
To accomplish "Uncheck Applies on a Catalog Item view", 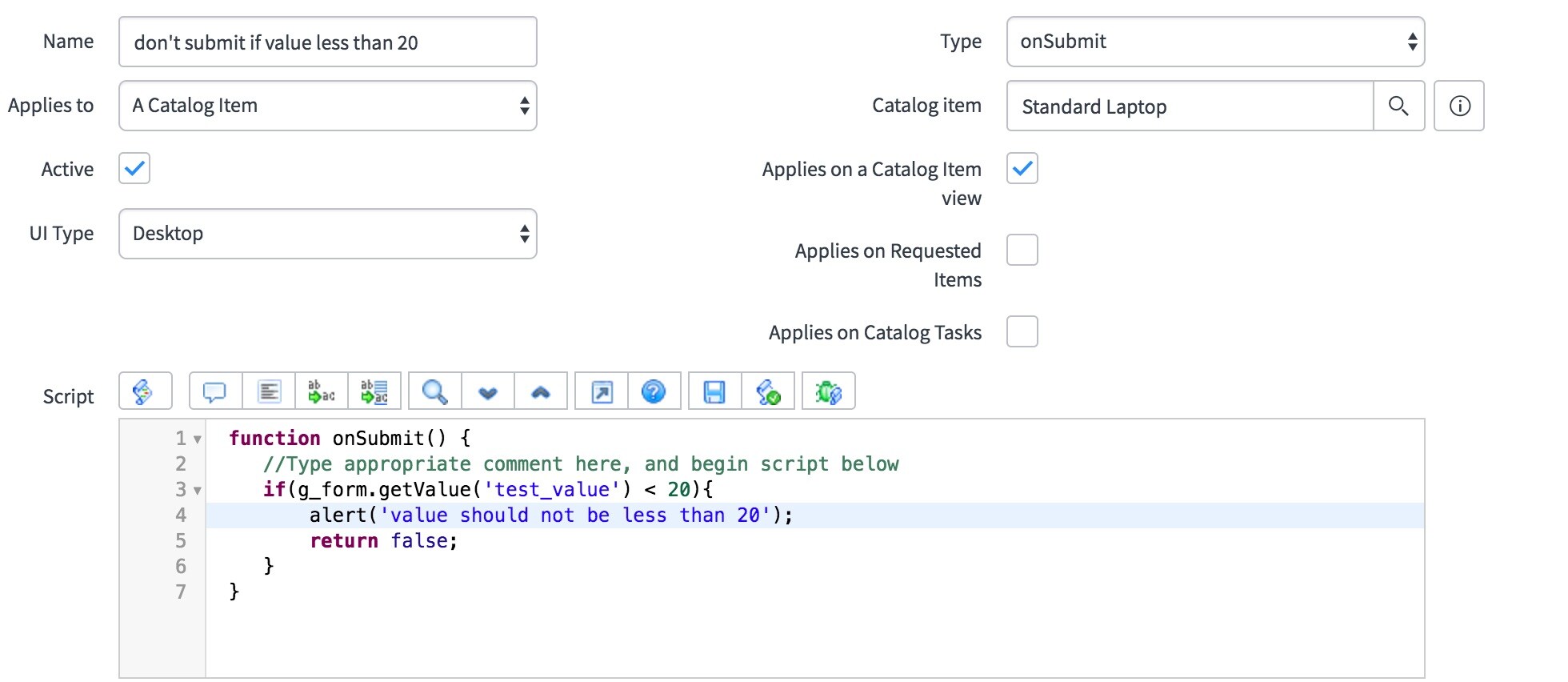I will [x=1022, y=168].
